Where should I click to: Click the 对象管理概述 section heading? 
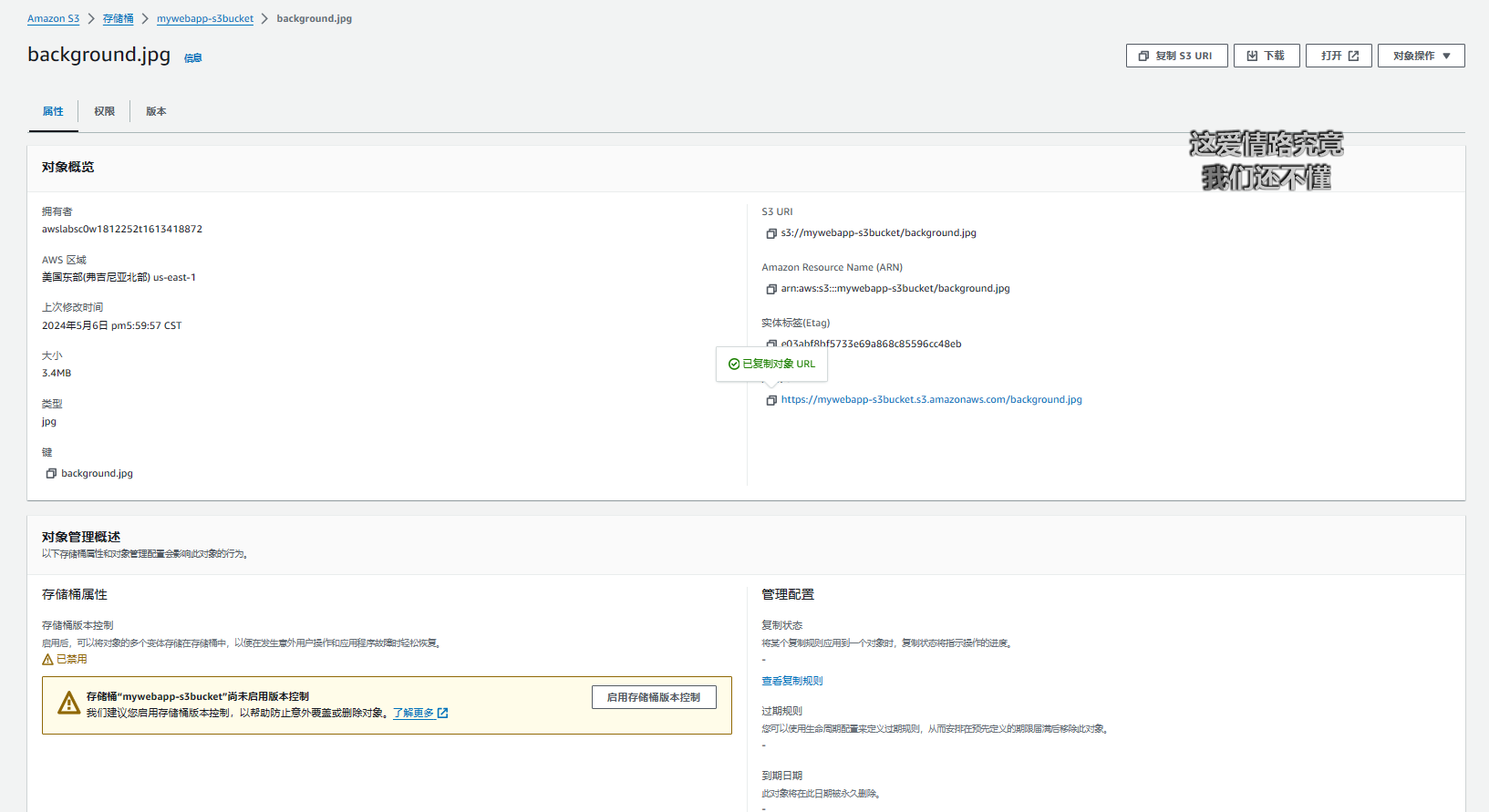[81, 537]
